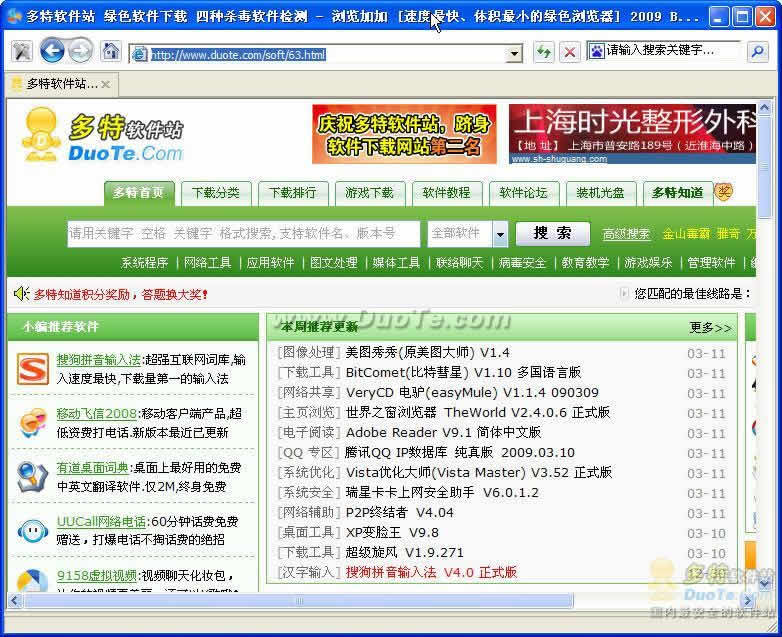
Task: Open the 网络工具 category
Action: click(207, 263)
